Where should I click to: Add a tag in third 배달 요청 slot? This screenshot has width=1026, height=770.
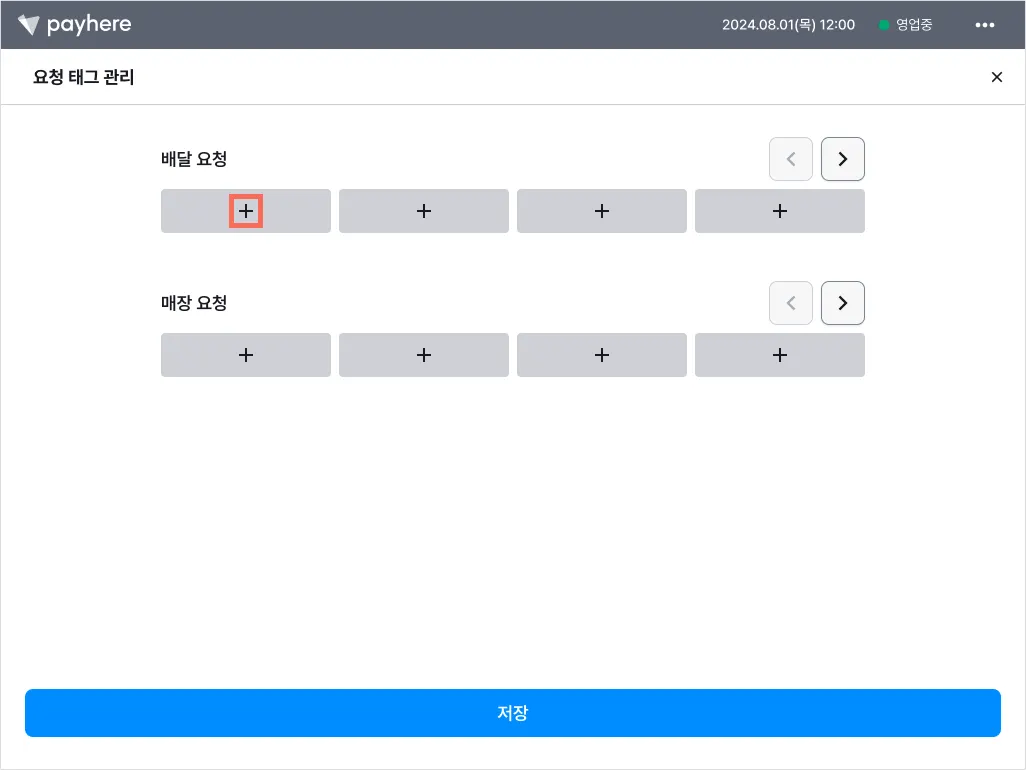point(602,211)
